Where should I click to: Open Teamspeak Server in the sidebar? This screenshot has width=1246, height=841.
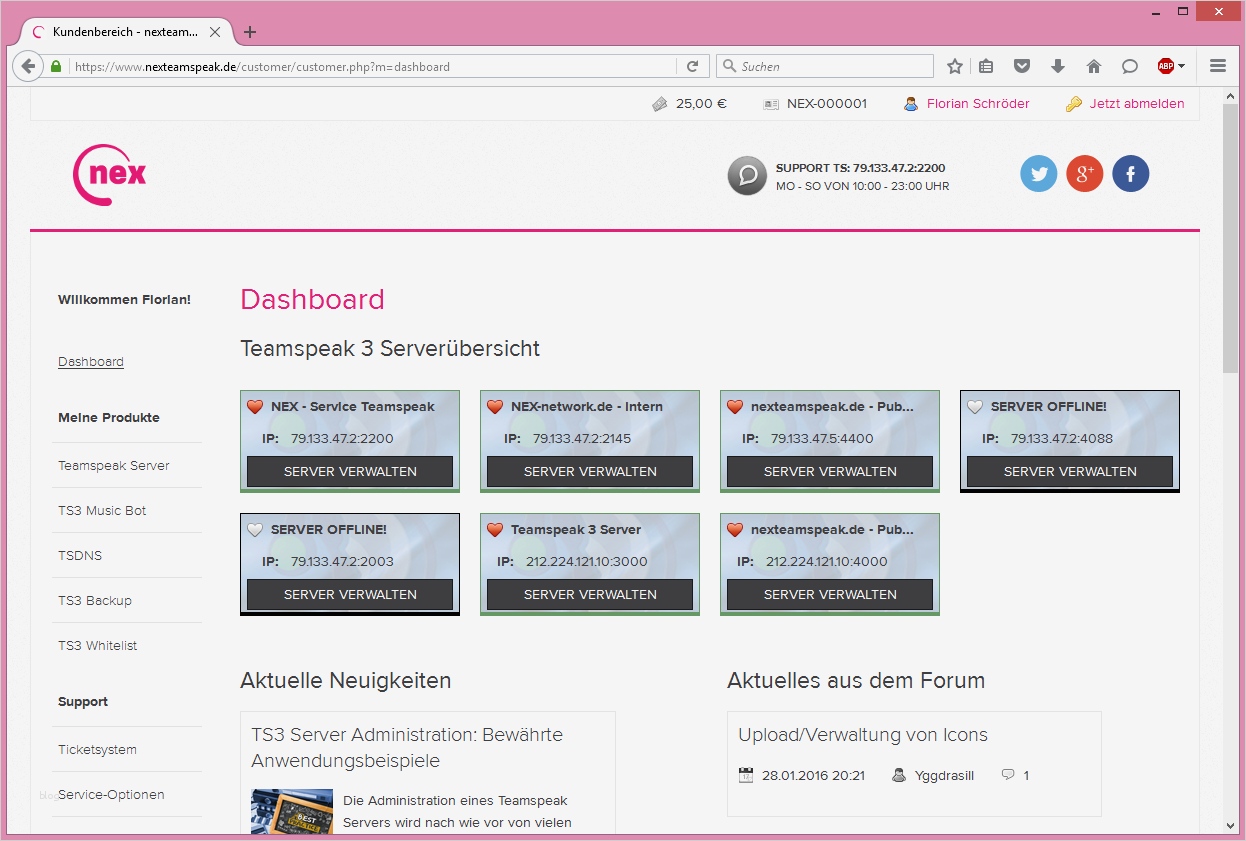click(114, 466)
